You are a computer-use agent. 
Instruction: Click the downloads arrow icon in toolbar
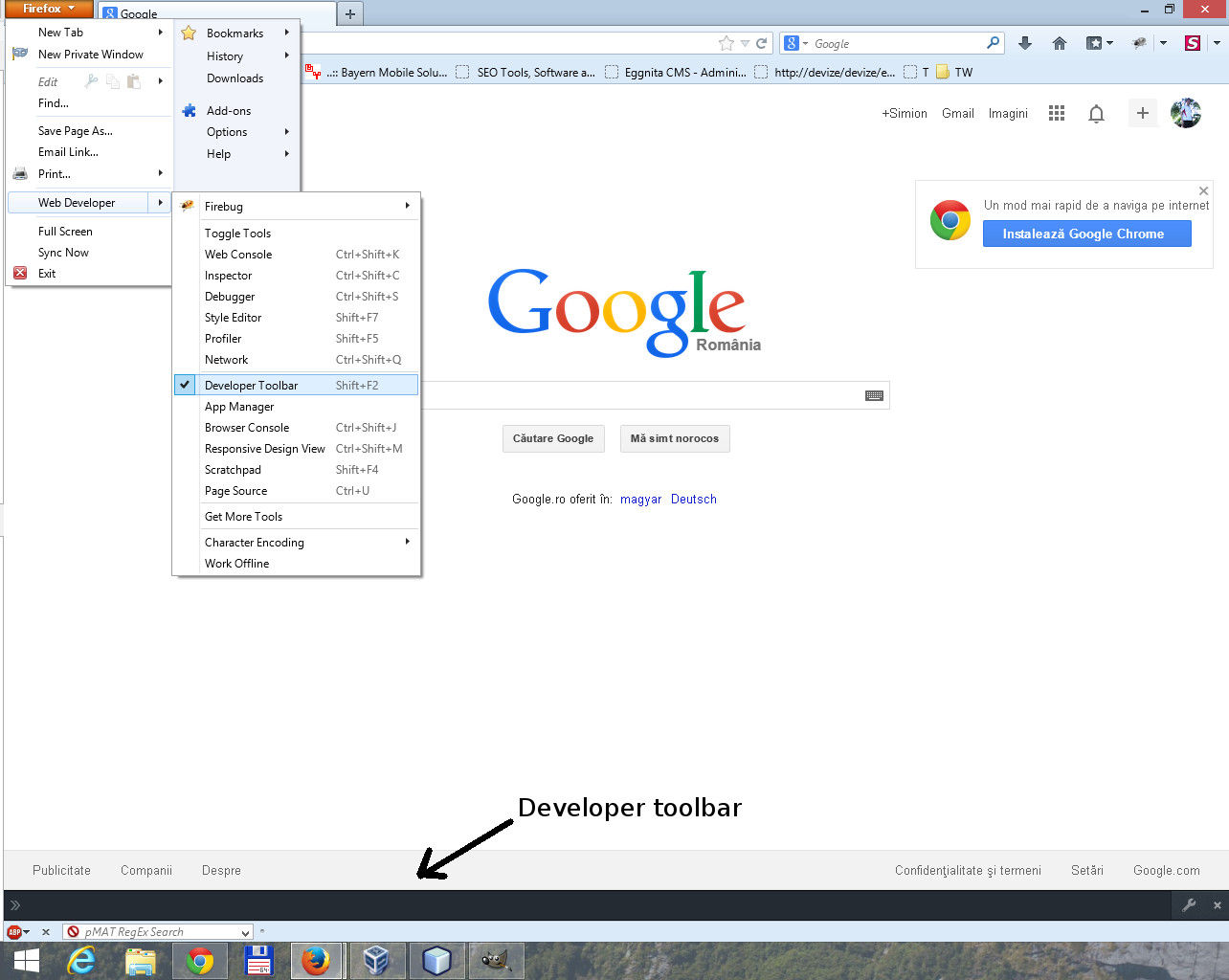tap(1025, 43)
